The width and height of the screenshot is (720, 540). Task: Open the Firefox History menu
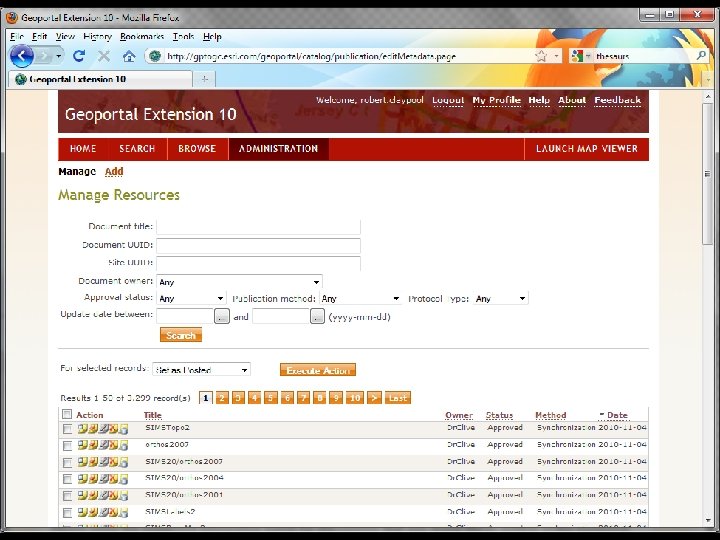pos(97,36)
